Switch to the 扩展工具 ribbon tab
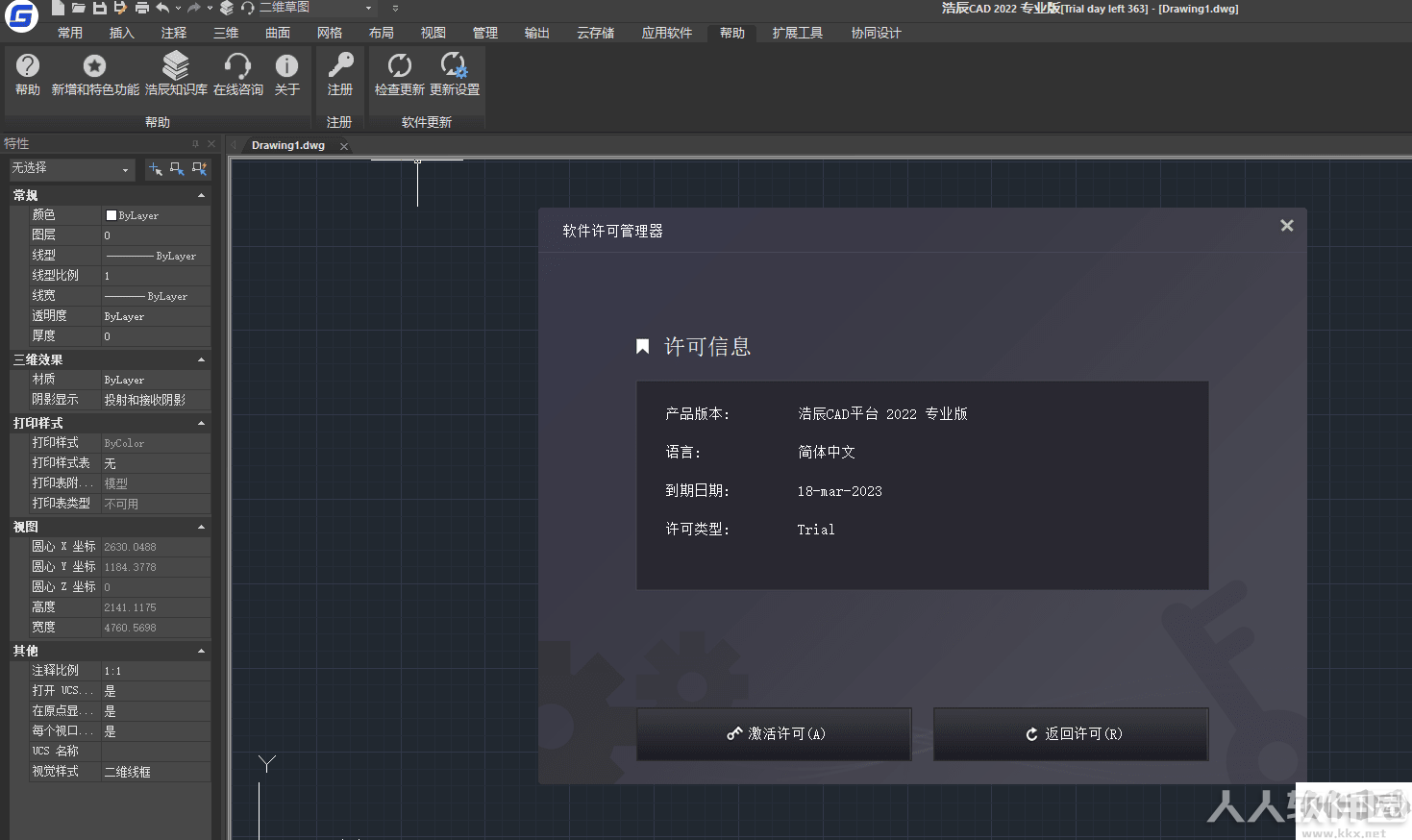The image size is (1412, 840). pyautogui.click(x=798, y=33)
